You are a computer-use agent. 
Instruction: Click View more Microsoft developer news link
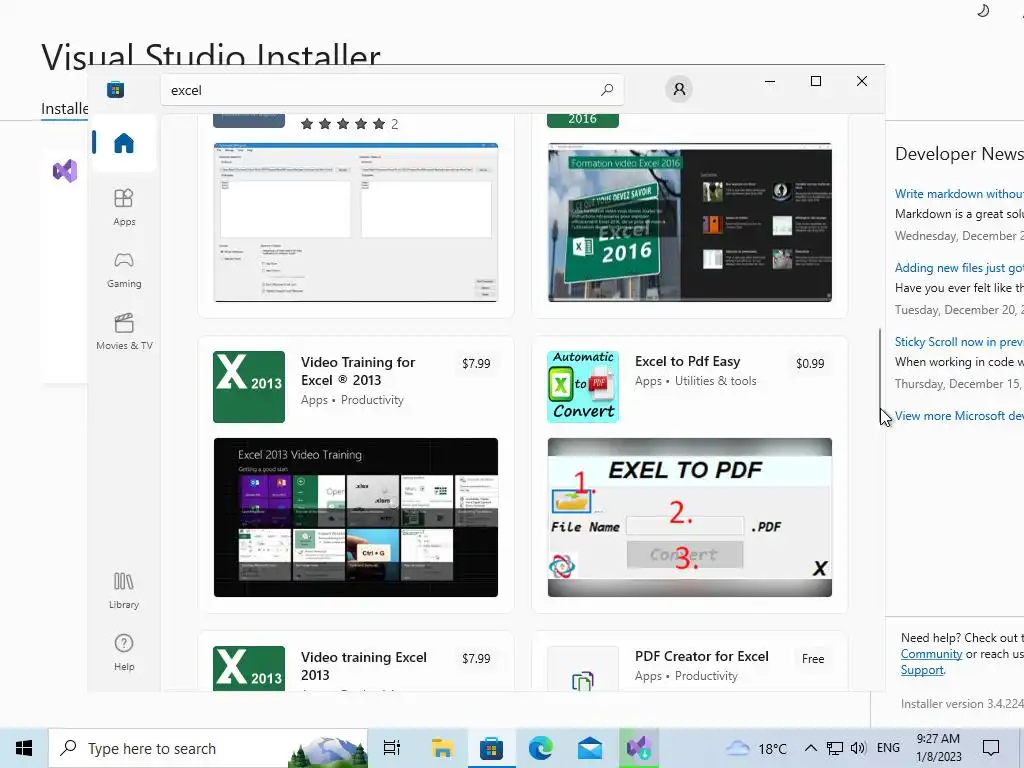(959, 416)
